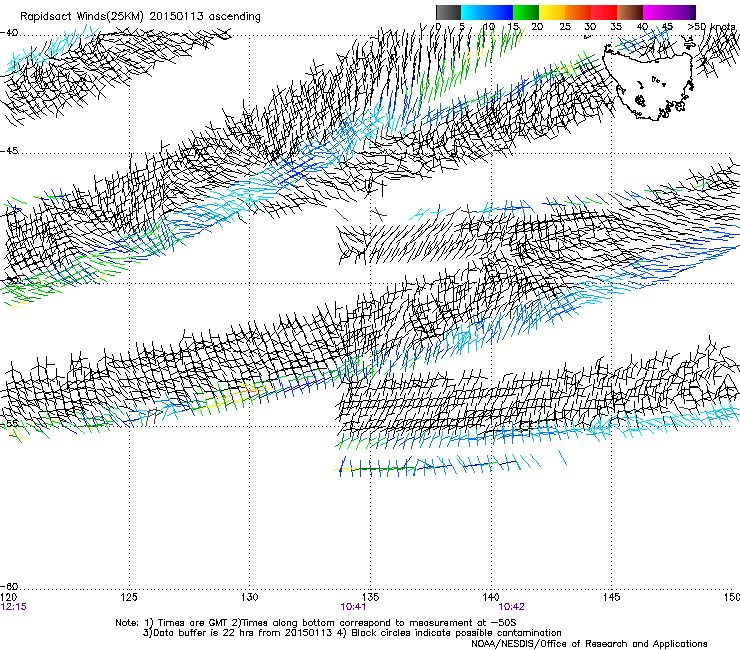Click the "-45" latitude axis label
Image resolution: width=740 pixels, height=650 pixels.
[x=9, y=151]
